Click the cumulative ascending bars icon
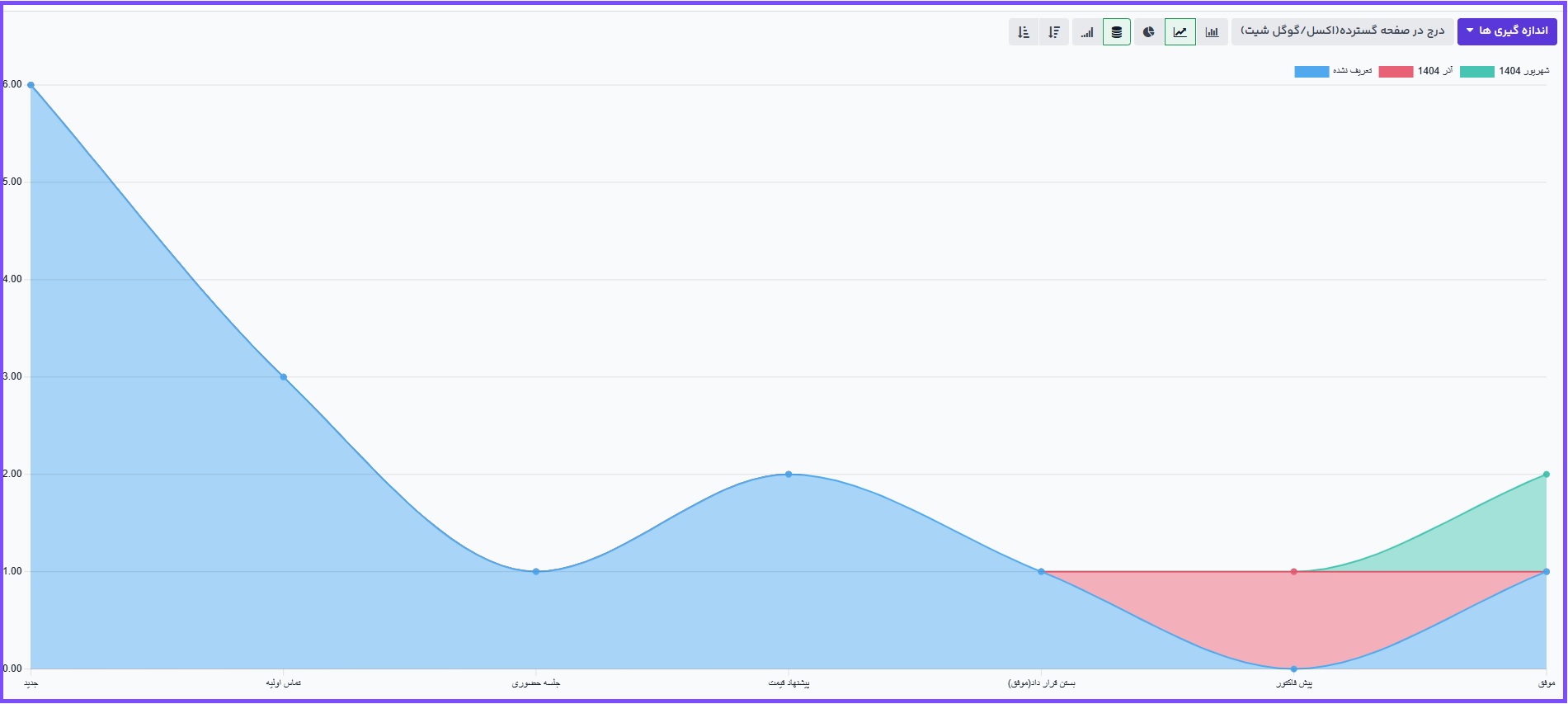The height and width of the screenshot is (704, 1568). click(x=1087, y=32)
